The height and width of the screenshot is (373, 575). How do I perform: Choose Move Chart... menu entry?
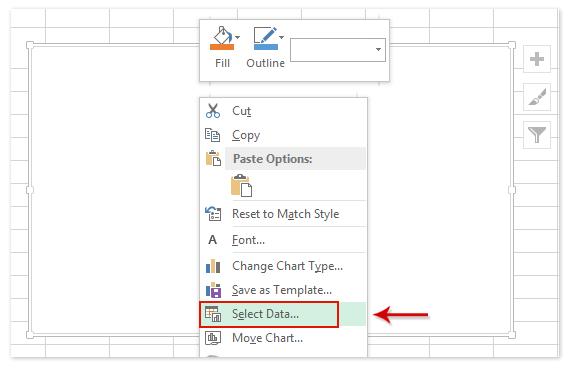283,338
